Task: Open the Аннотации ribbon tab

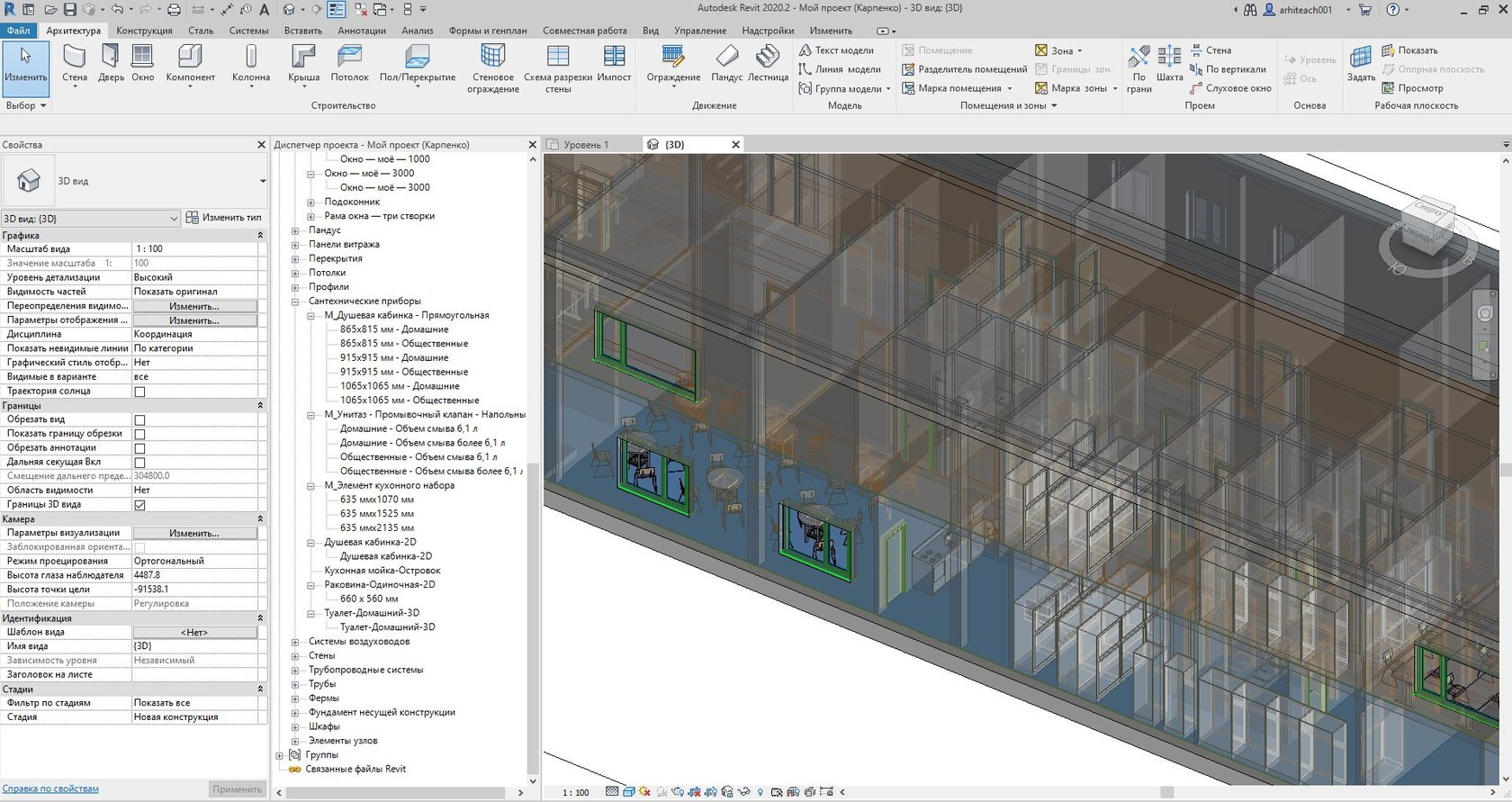Action: [x=362, y=31]
